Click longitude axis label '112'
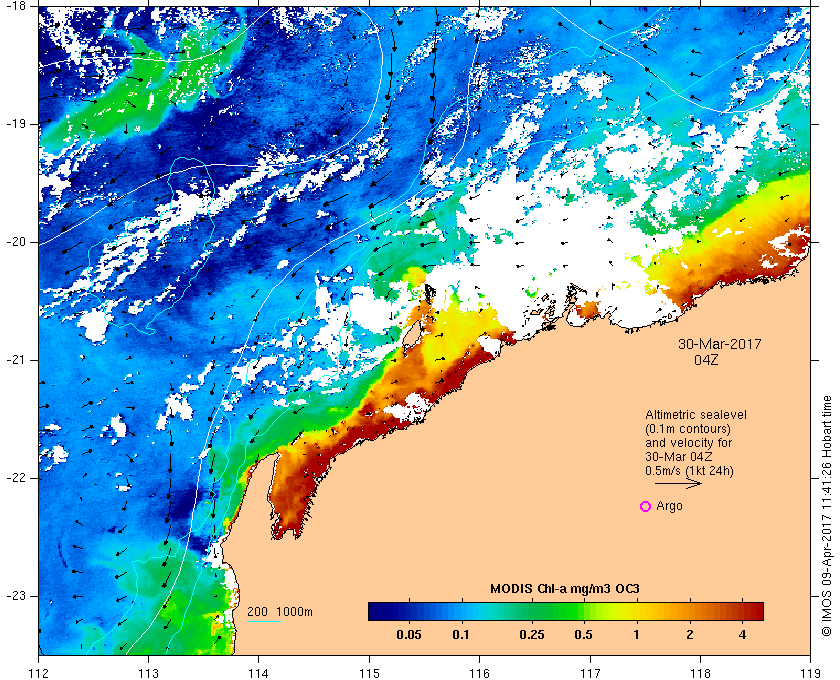Viewport: 840px width, 680px height. [x=39, y=673]
